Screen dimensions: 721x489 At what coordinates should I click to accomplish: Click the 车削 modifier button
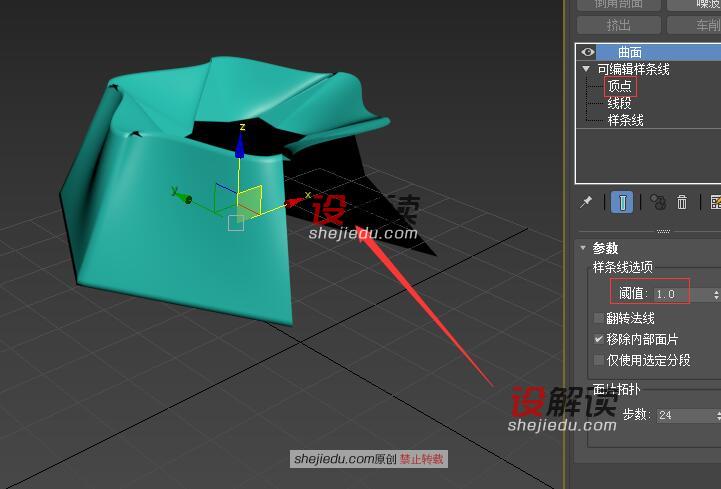(x=694, y=25)
